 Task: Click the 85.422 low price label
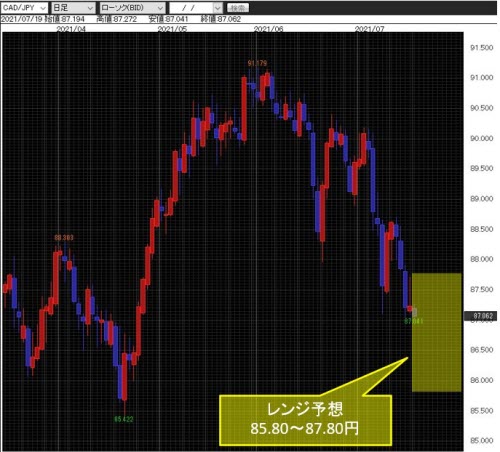[124, 419]
